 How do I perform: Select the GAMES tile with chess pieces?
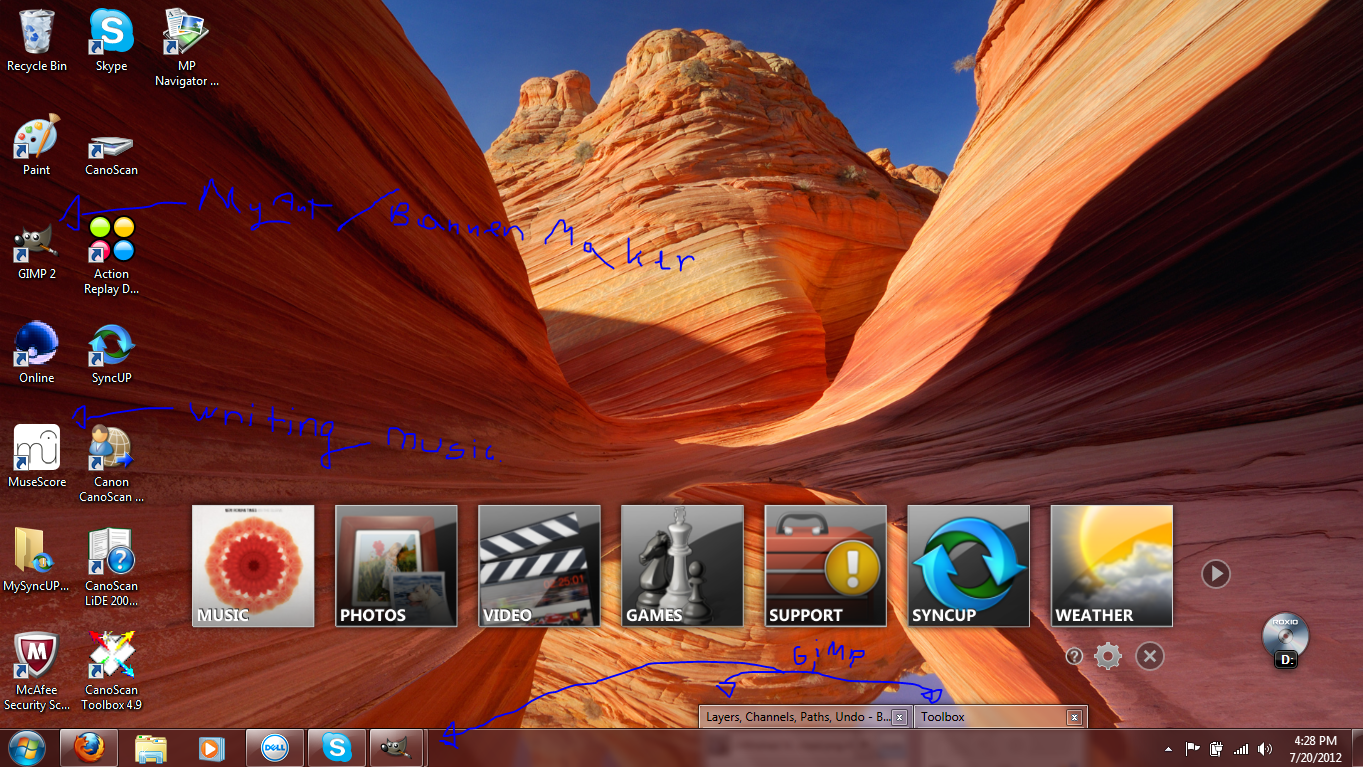click(682, 566)
